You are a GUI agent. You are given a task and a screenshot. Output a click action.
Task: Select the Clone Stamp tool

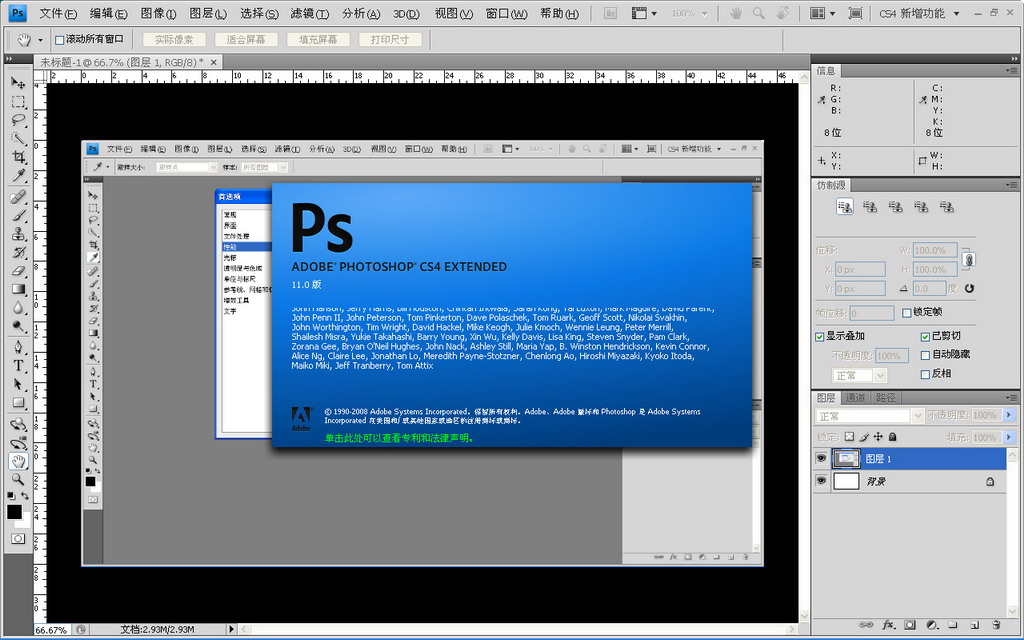point(18,234)
